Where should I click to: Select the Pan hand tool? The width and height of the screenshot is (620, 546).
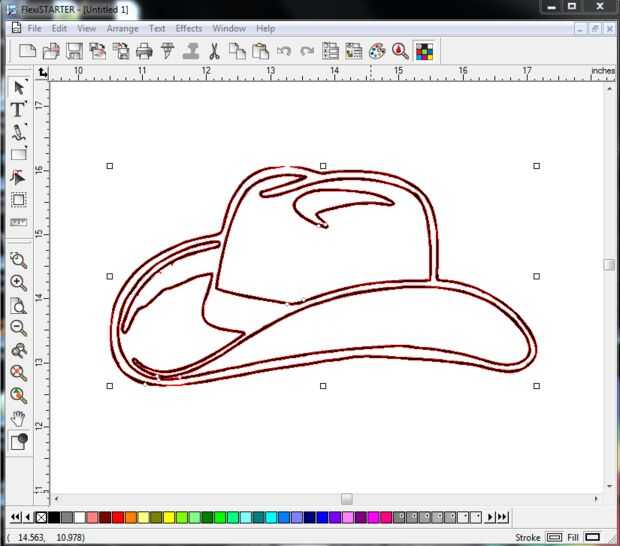(18, 419)
